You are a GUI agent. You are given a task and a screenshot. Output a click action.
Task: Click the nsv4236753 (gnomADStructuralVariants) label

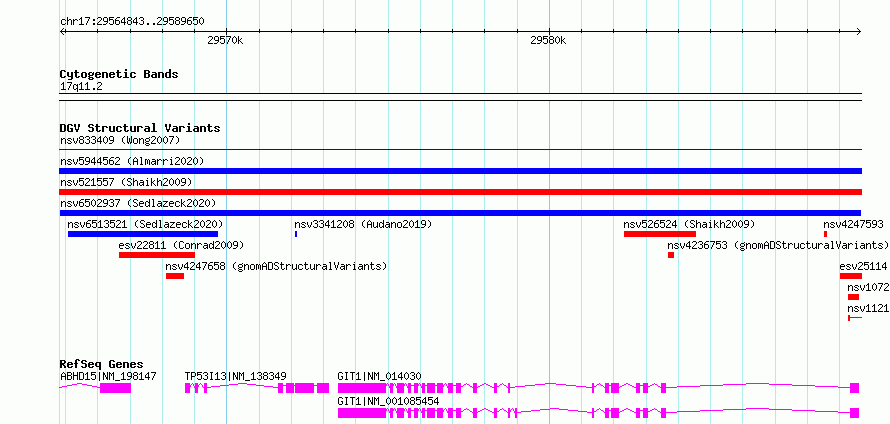(778, 245)
